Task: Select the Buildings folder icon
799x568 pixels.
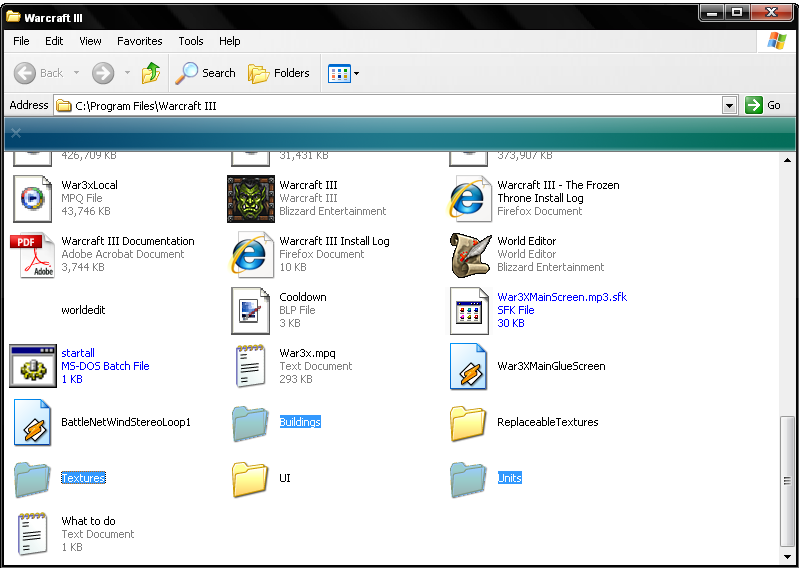Action: pyautogui.click(x=250, y=423)
